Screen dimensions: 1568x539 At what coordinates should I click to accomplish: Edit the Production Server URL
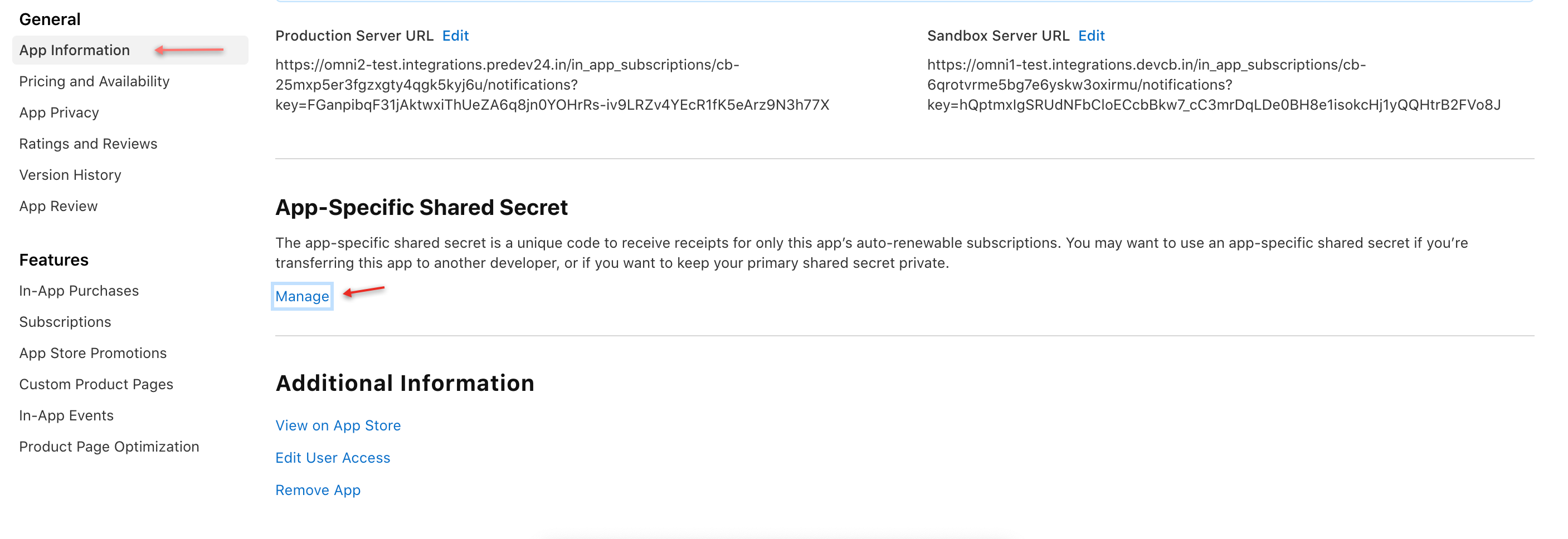[x=455, y=36]
